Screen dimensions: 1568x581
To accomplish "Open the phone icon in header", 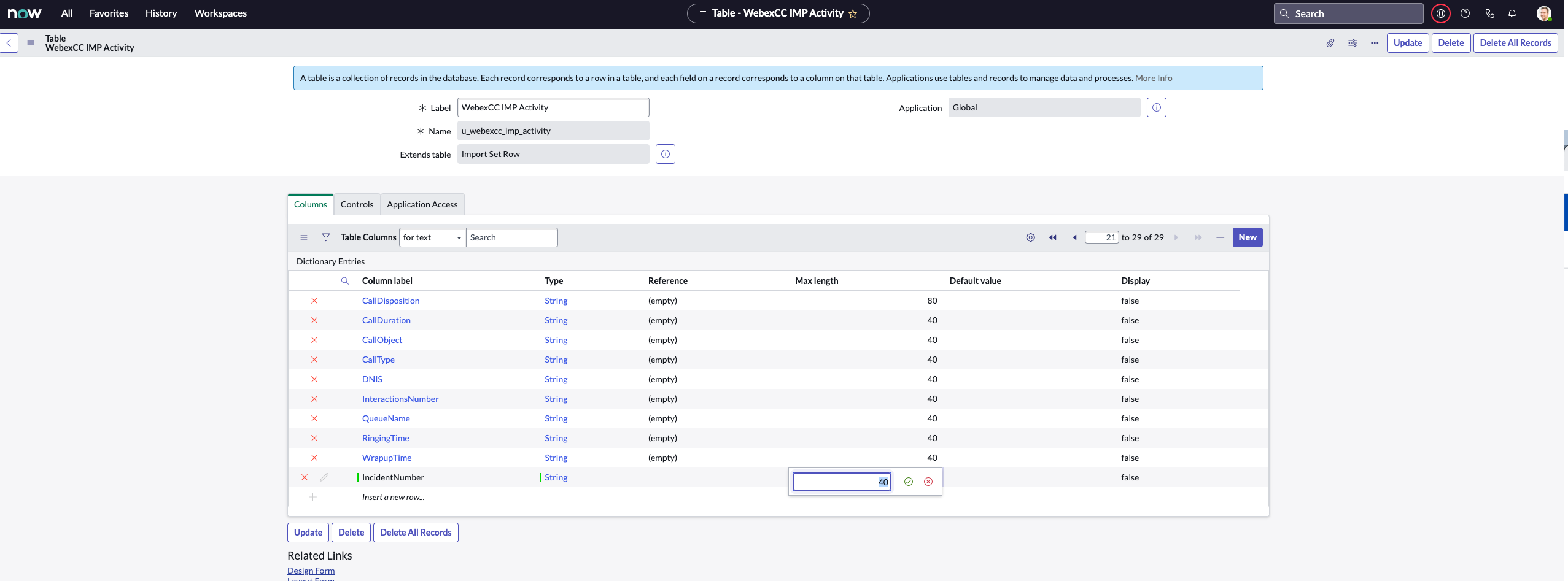I will tap(1489, 13).
